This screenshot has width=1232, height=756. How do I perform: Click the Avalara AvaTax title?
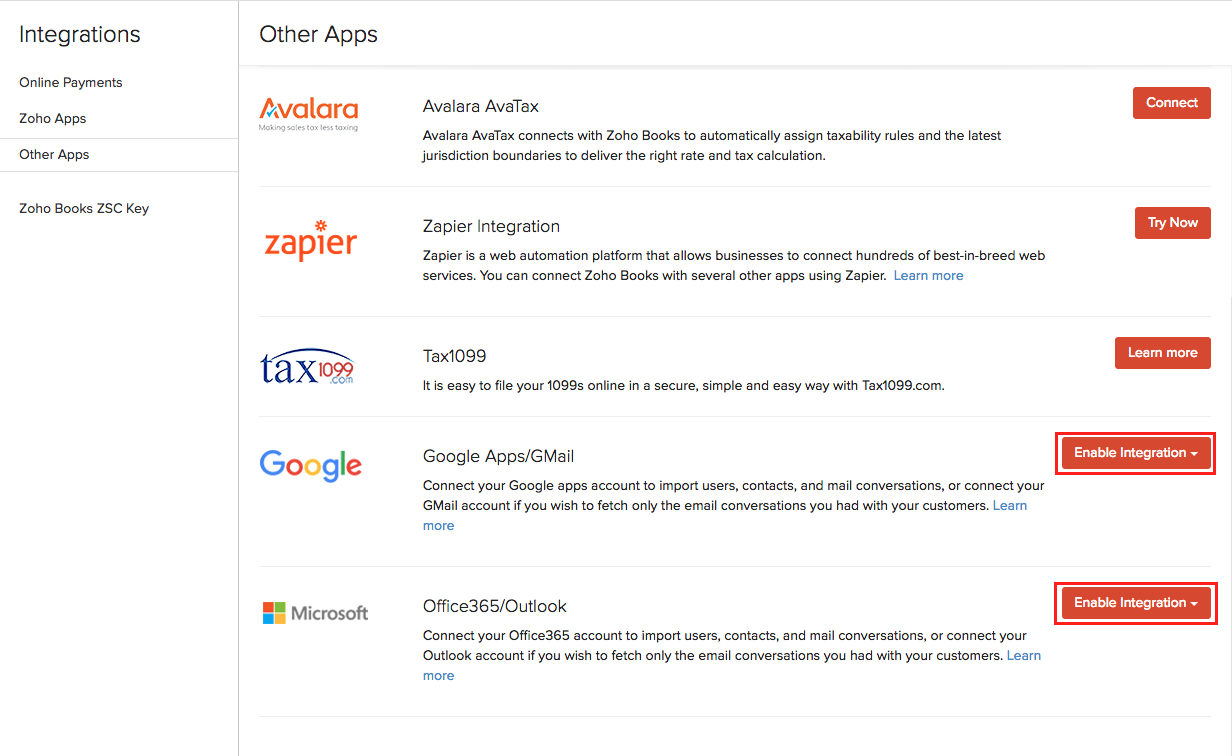click(x=481, y=106)
